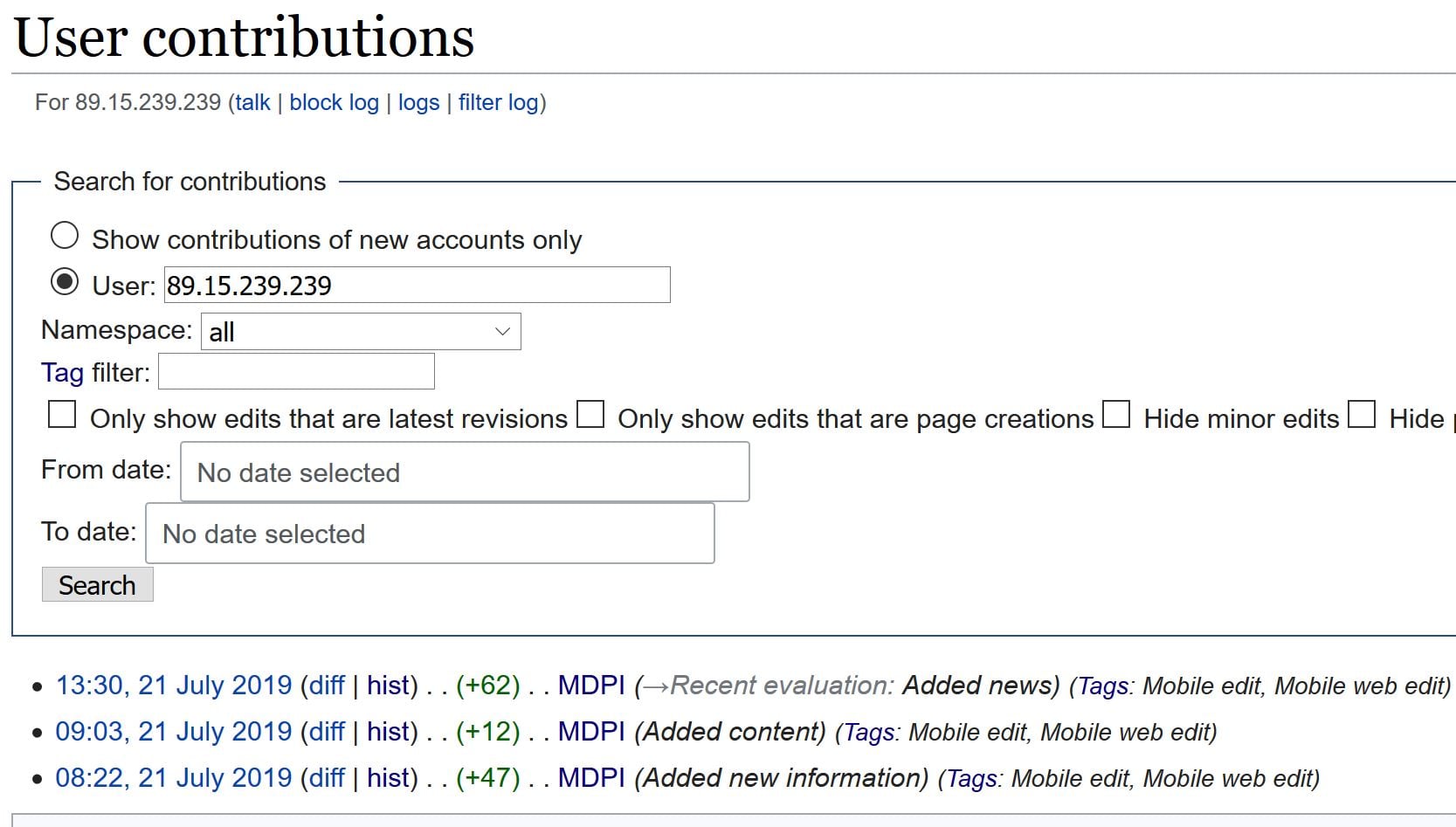This screenshot has height=827, width=1456.
Task: Click the User IP address text field
Action: pyautogui.click(x=417, y=286)
